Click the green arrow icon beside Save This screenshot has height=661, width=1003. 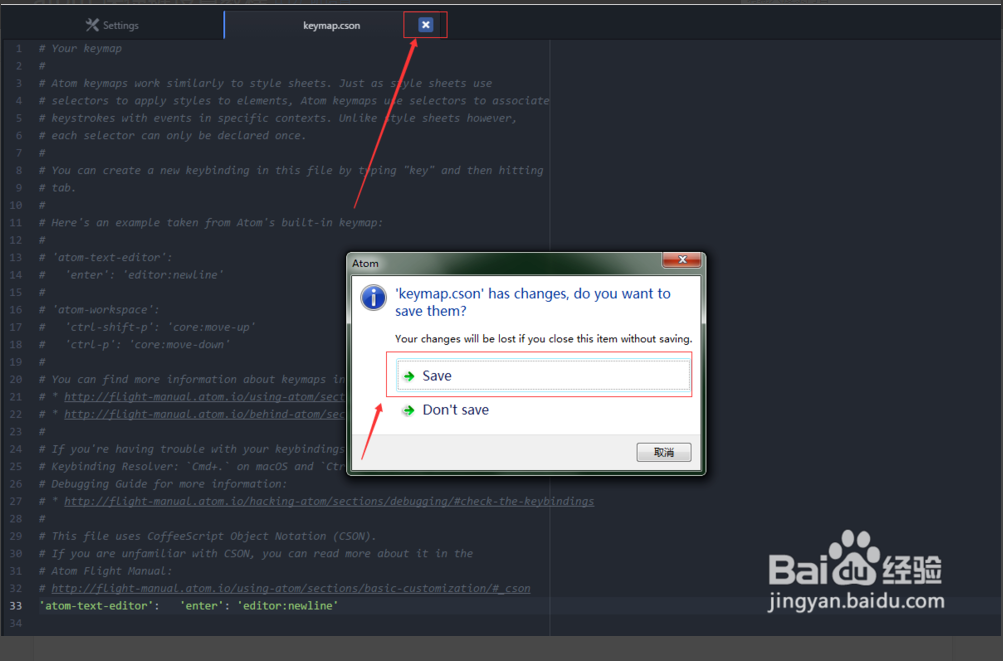409,376
